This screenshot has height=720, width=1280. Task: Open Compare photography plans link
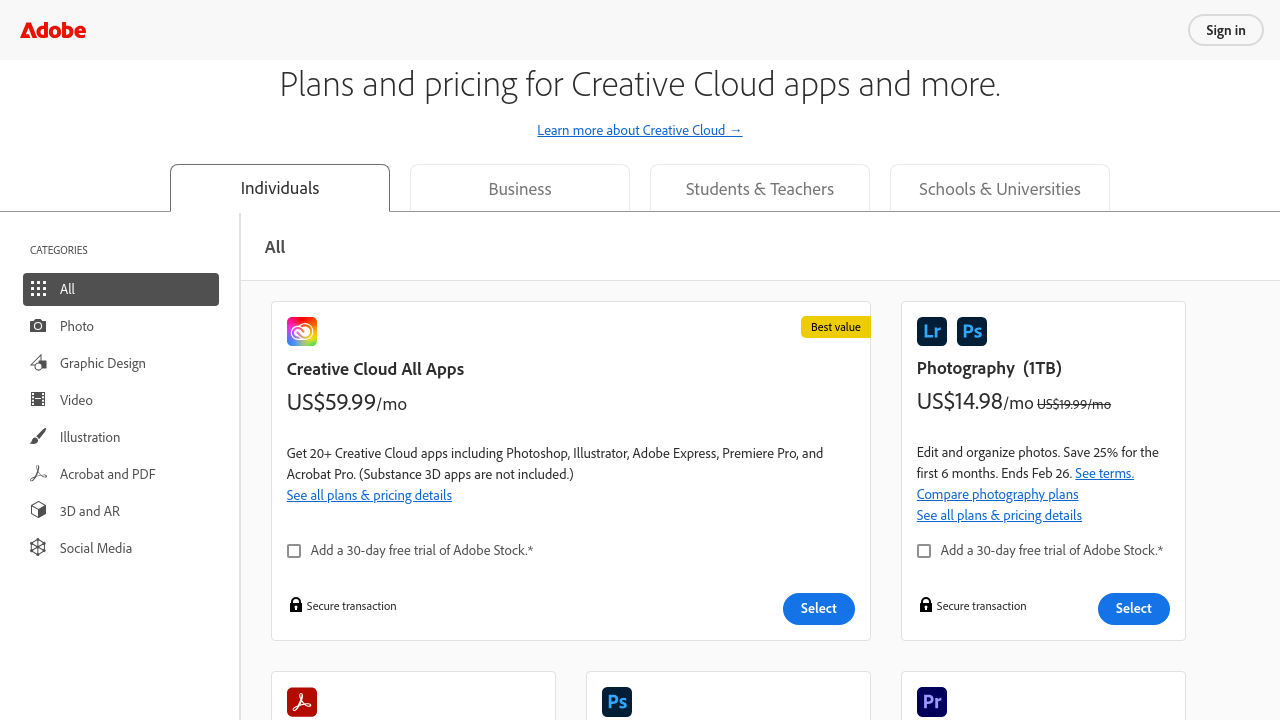click(x=997, y=494)
